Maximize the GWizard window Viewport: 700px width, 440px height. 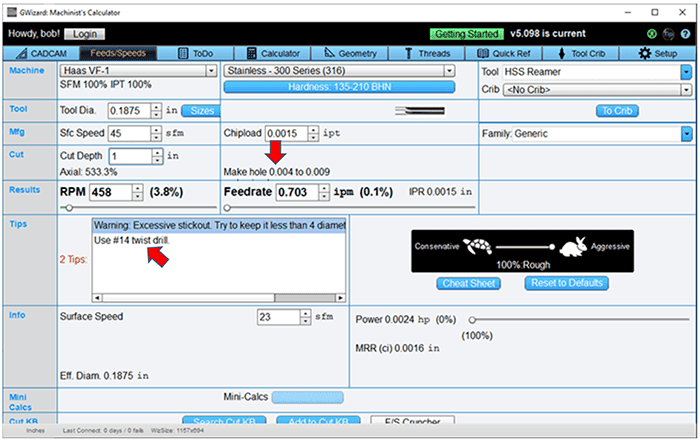[x=654, y=12]
